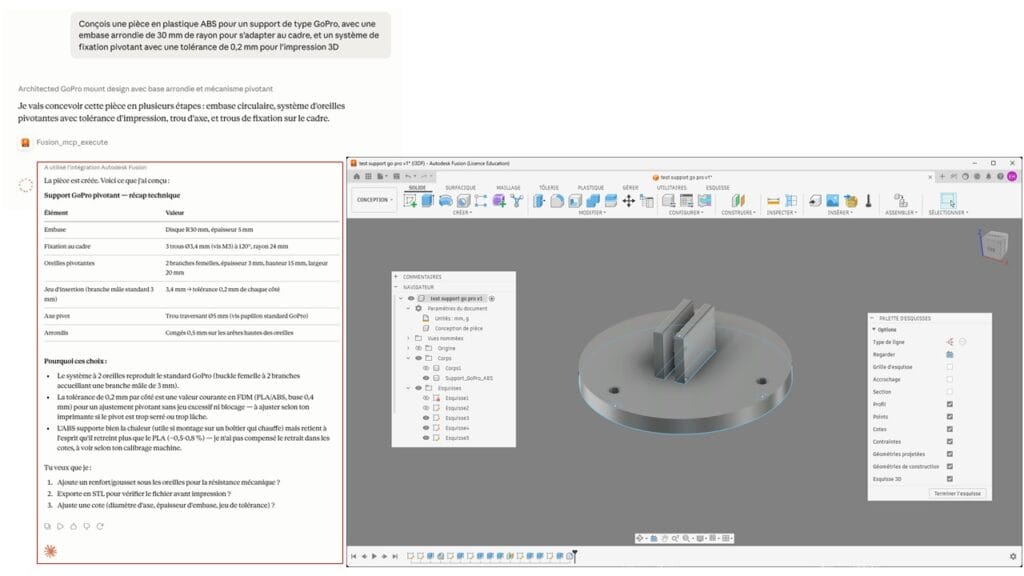The image size is (1024, 576).
Task: Select the Fillet tool icon
Action: 557,200
